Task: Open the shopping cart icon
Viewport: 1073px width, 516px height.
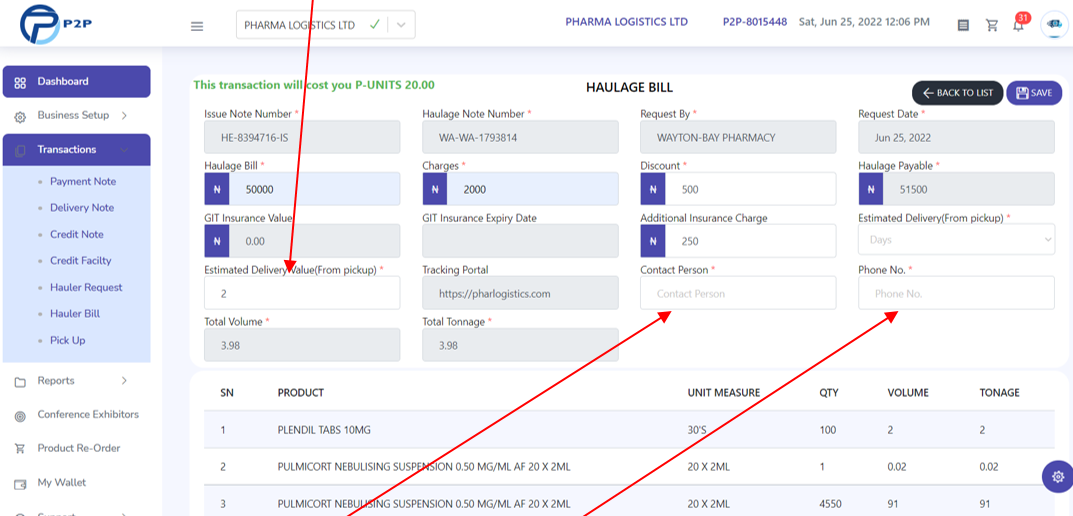Action: (x=992, y=25)
